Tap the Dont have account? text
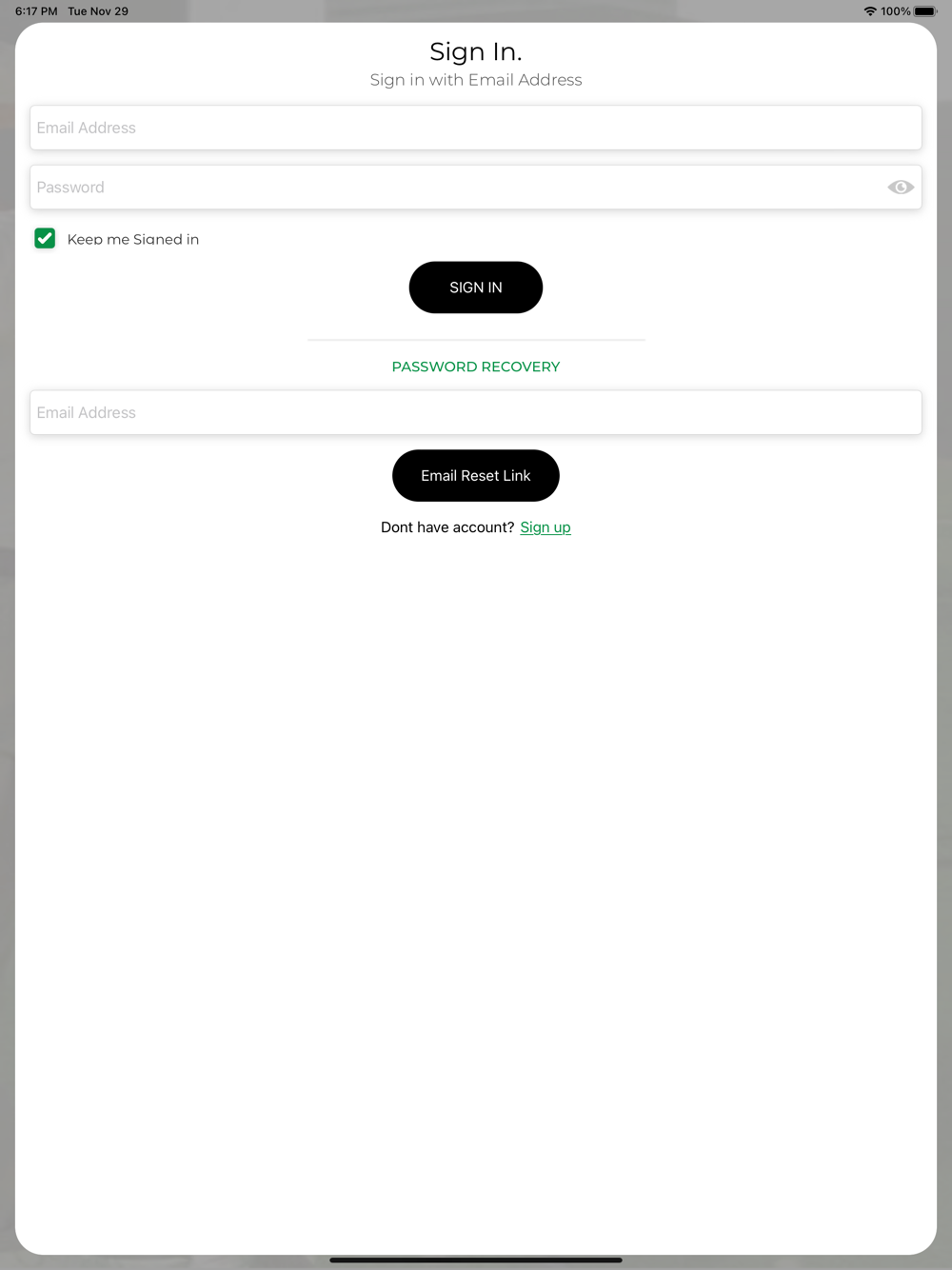 (447, 527)
